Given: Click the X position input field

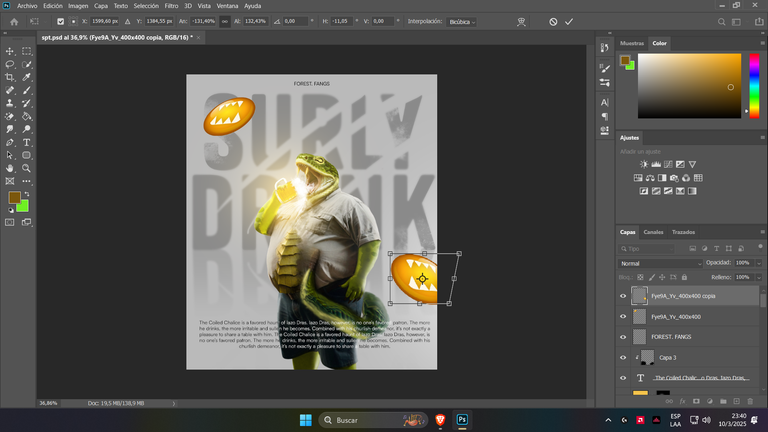Looking at the screenshot, I should [104, 22].
